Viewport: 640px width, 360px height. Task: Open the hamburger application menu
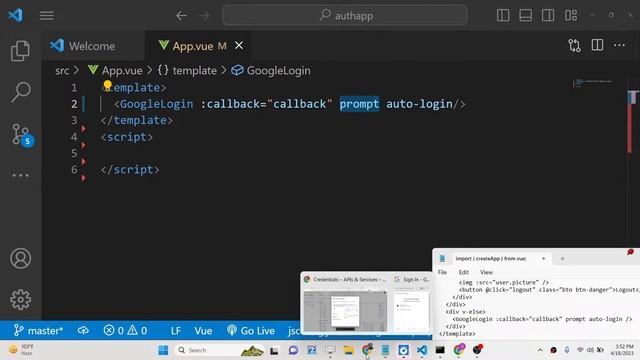tap(47, 16)
